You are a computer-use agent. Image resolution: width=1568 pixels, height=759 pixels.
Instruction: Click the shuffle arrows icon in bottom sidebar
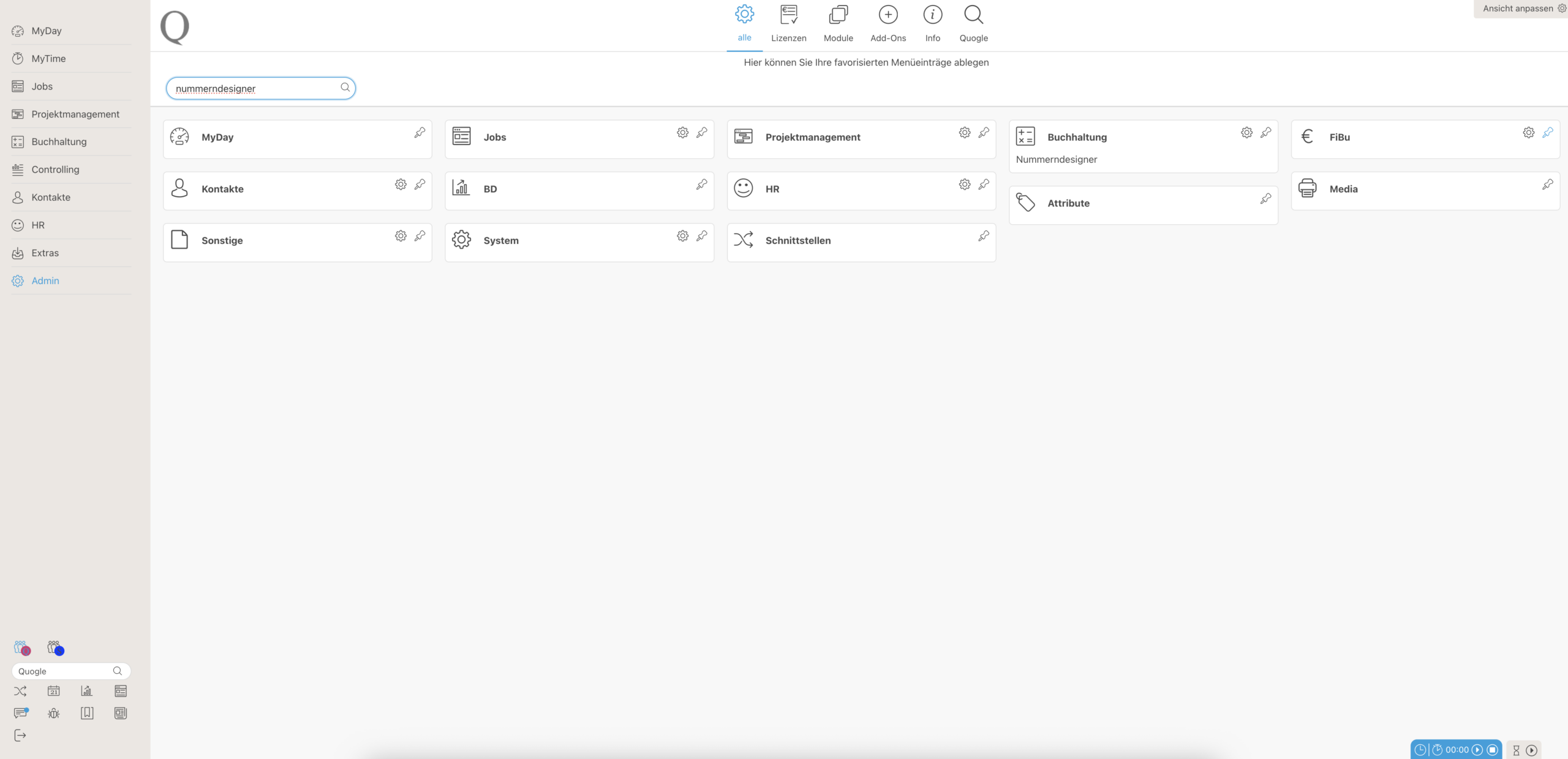coord(20,691)
